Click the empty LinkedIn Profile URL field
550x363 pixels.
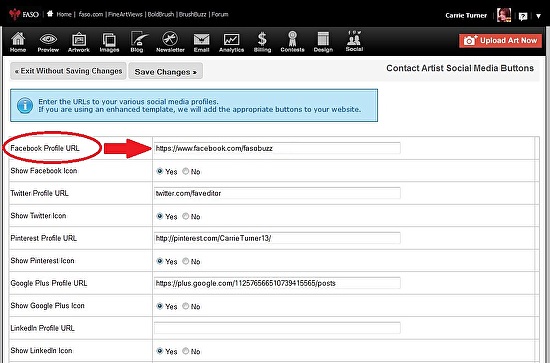coord(277,328)
